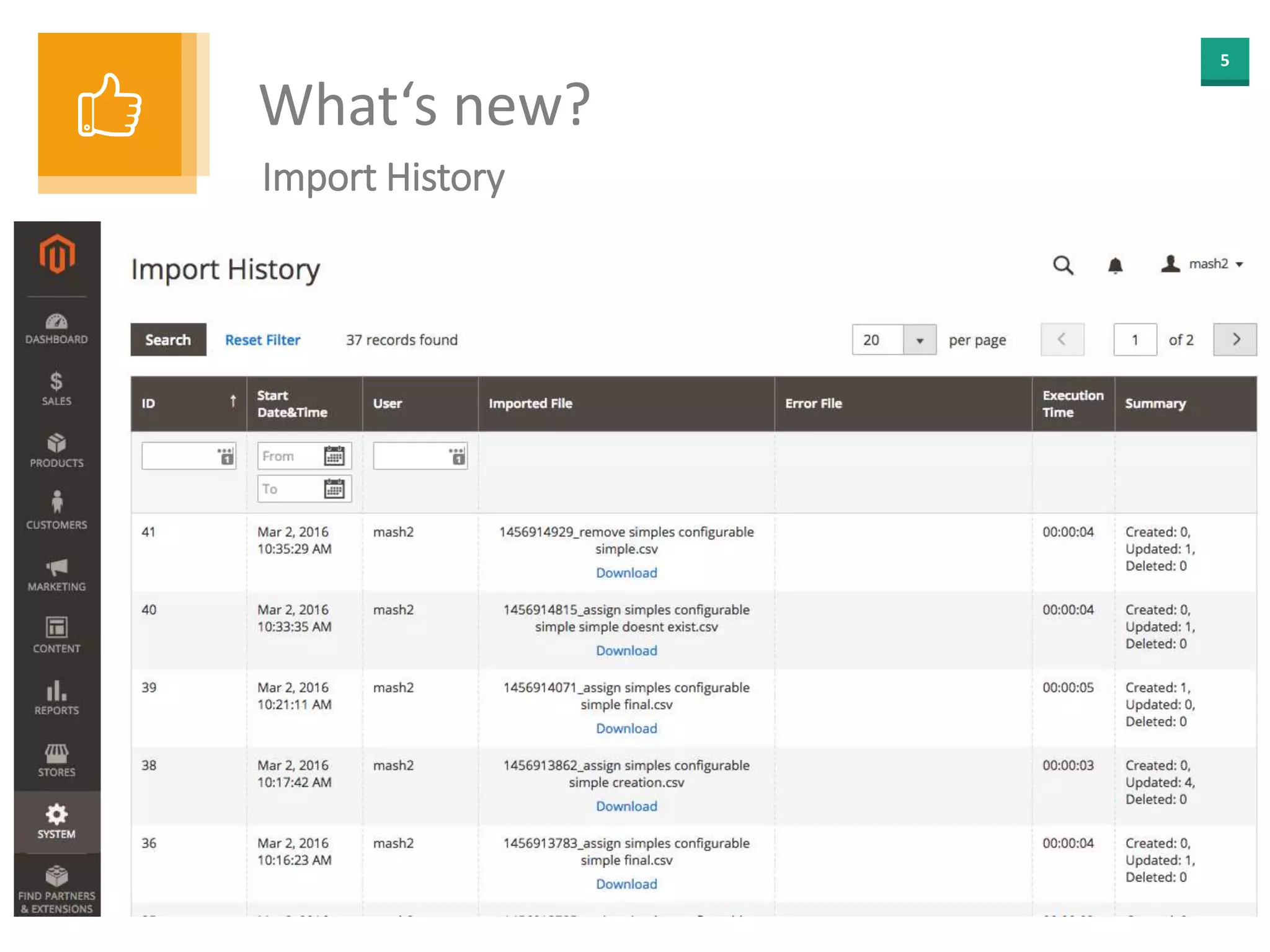Select the row with ID 41
1270x952 pixels.
[693, 552]
